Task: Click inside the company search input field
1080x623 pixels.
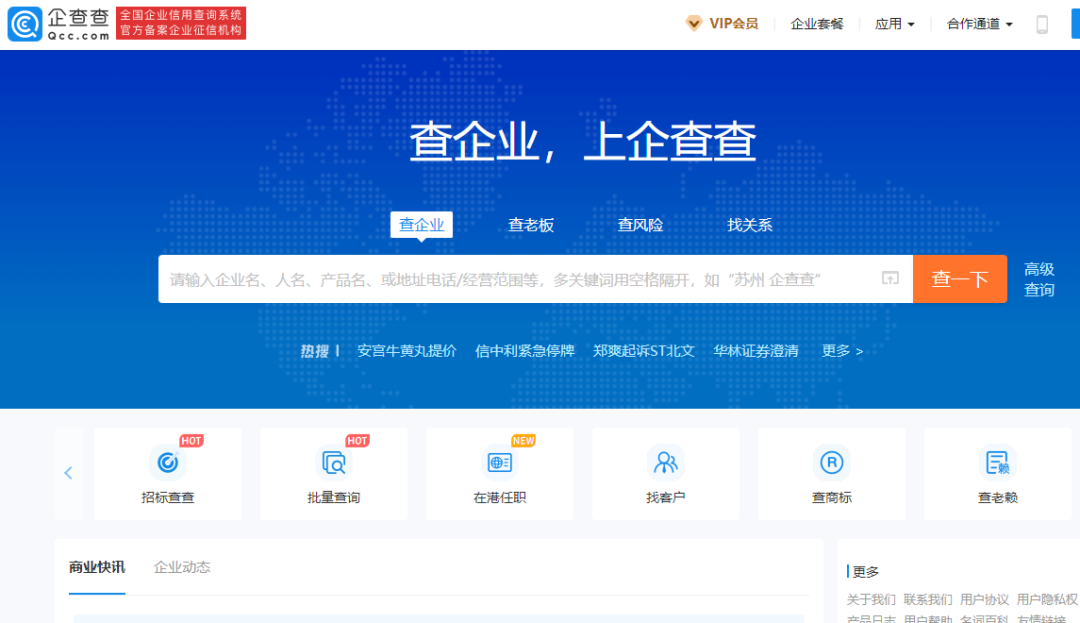Action: pyautogui.click(x=500, y=278)
